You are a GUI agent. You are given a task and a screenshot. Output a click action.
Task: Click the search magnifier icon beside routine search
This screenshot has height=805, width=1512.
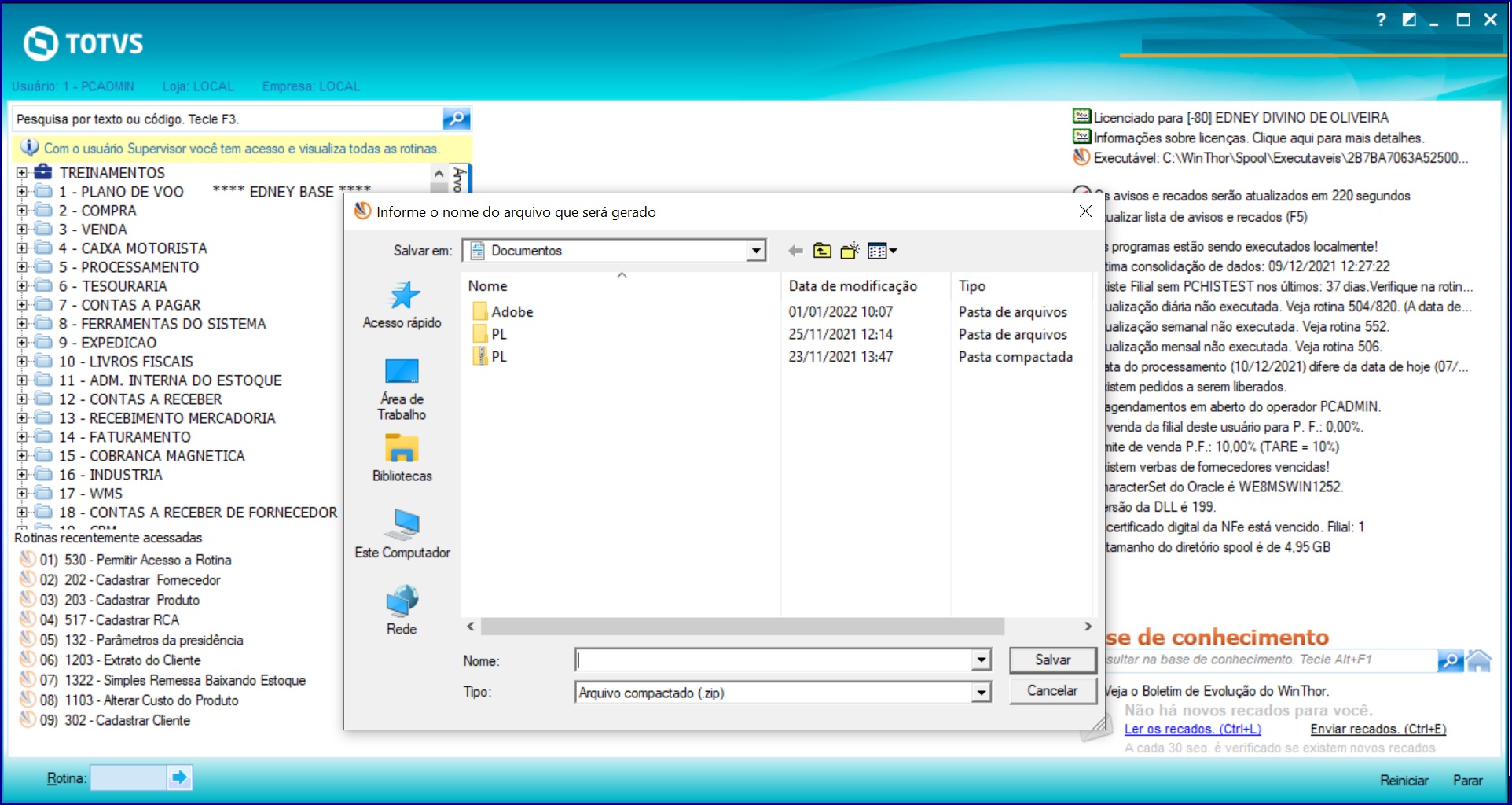click(x=456, y=119)
